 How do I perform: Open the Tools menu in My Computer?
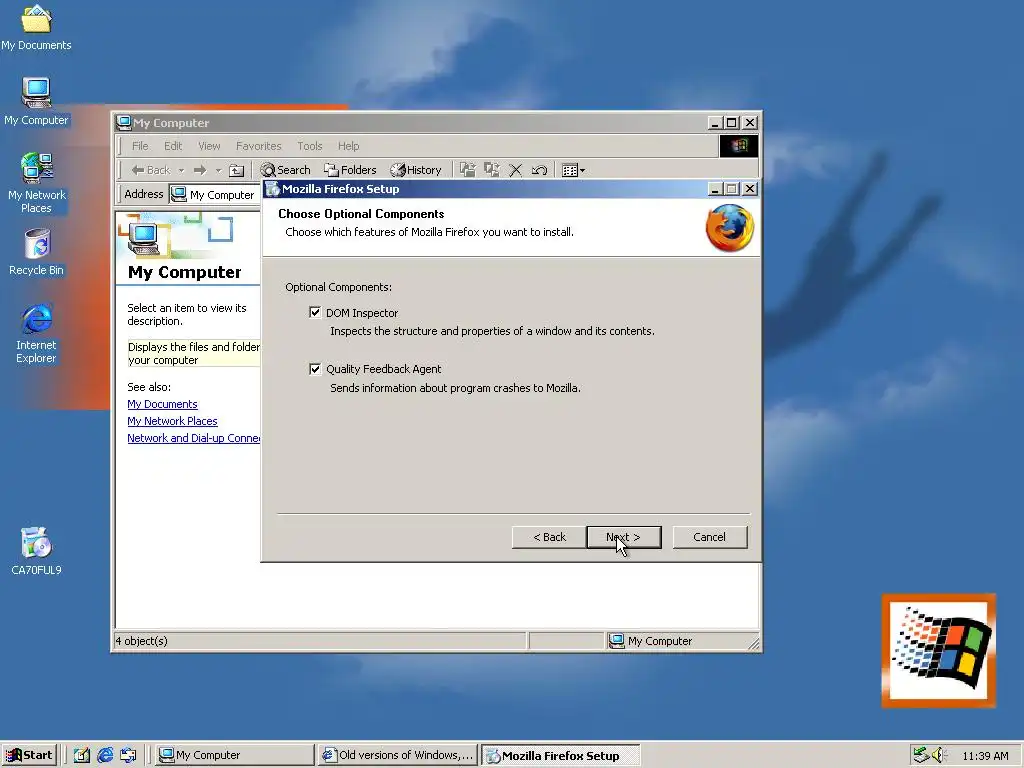310,146
